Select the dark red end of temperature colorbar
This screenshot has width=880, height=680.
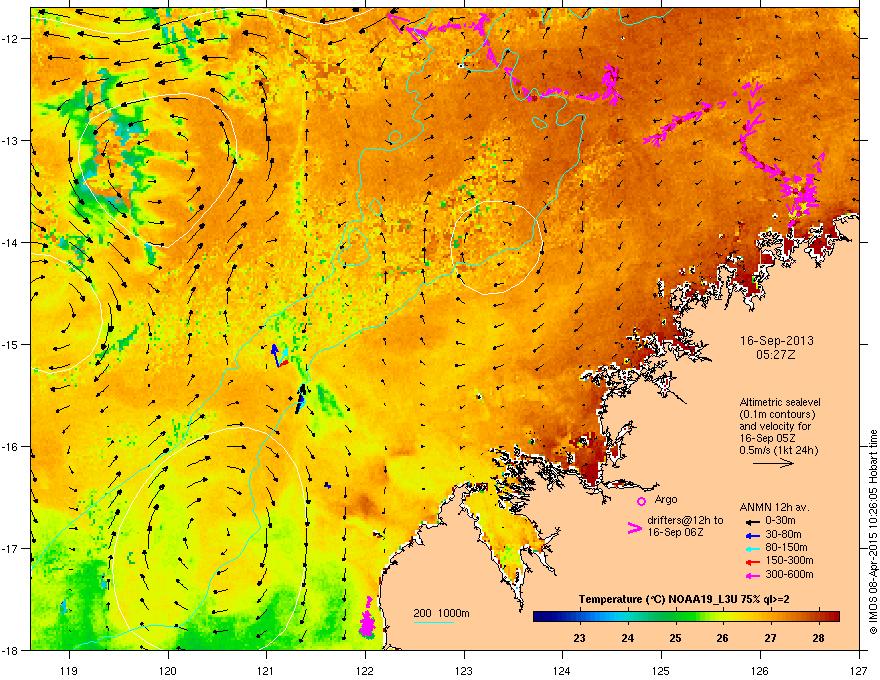(832, 617)
